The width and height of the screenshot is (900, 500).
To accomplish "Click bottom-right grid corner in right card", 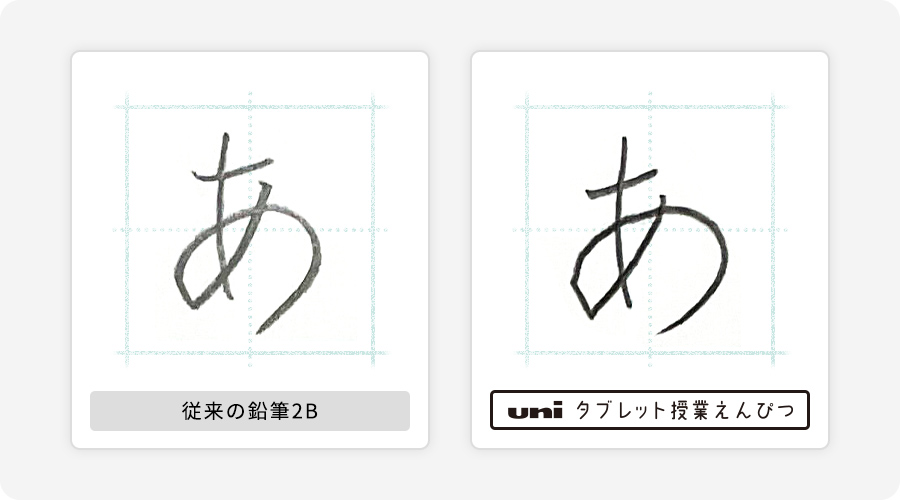I will (x=773, y=353).
